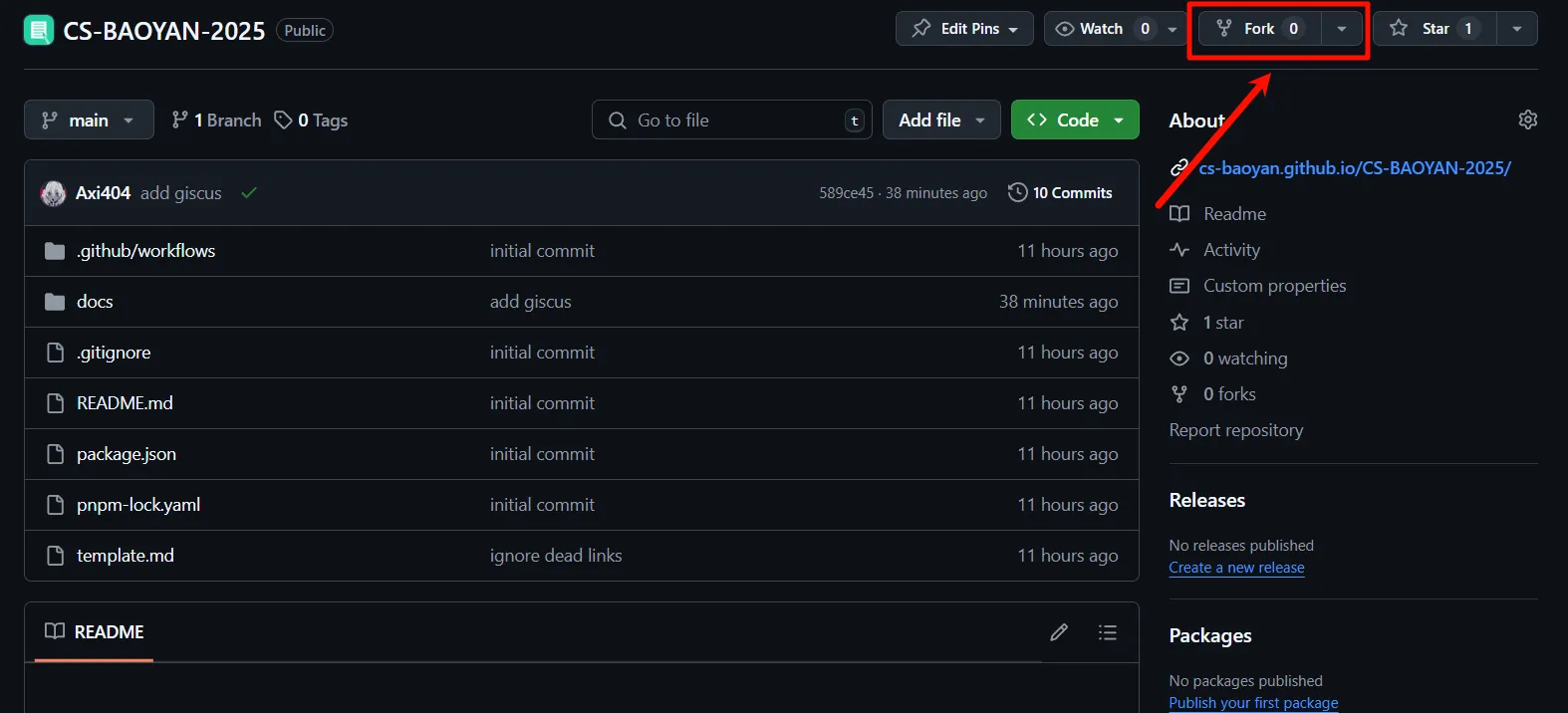Click the Axi404 author avatar

point(53,193)
